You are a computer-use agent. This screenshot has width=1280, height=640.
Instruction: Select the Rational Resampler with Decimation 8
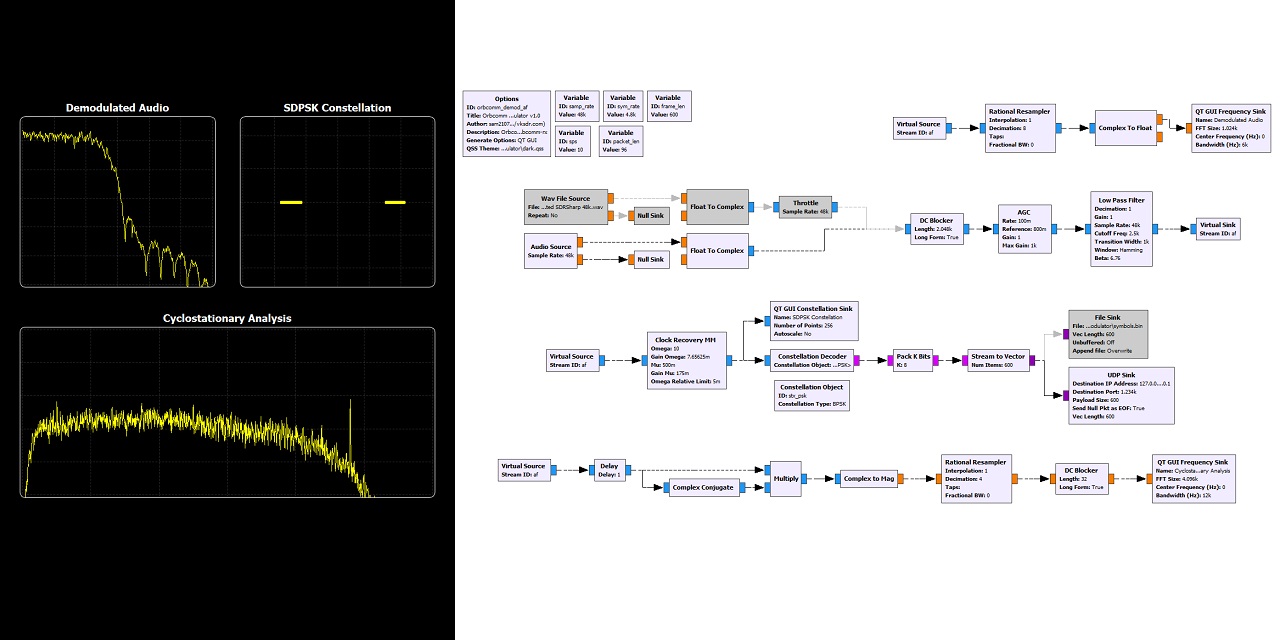tap(1019, 128)
